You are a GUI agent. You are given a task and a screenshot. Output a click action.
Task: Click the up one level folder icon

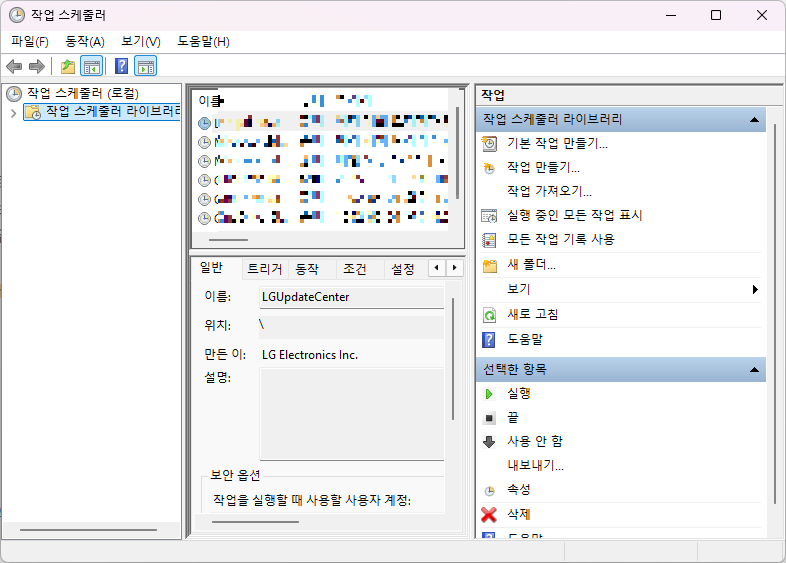click(68, 66)
